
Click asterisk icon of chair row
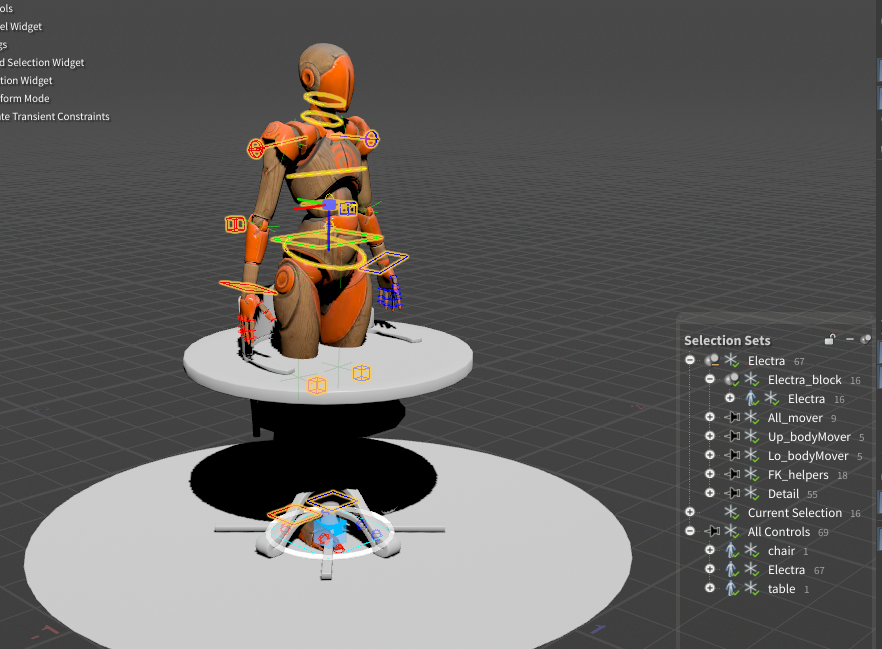tap(752, 551)
